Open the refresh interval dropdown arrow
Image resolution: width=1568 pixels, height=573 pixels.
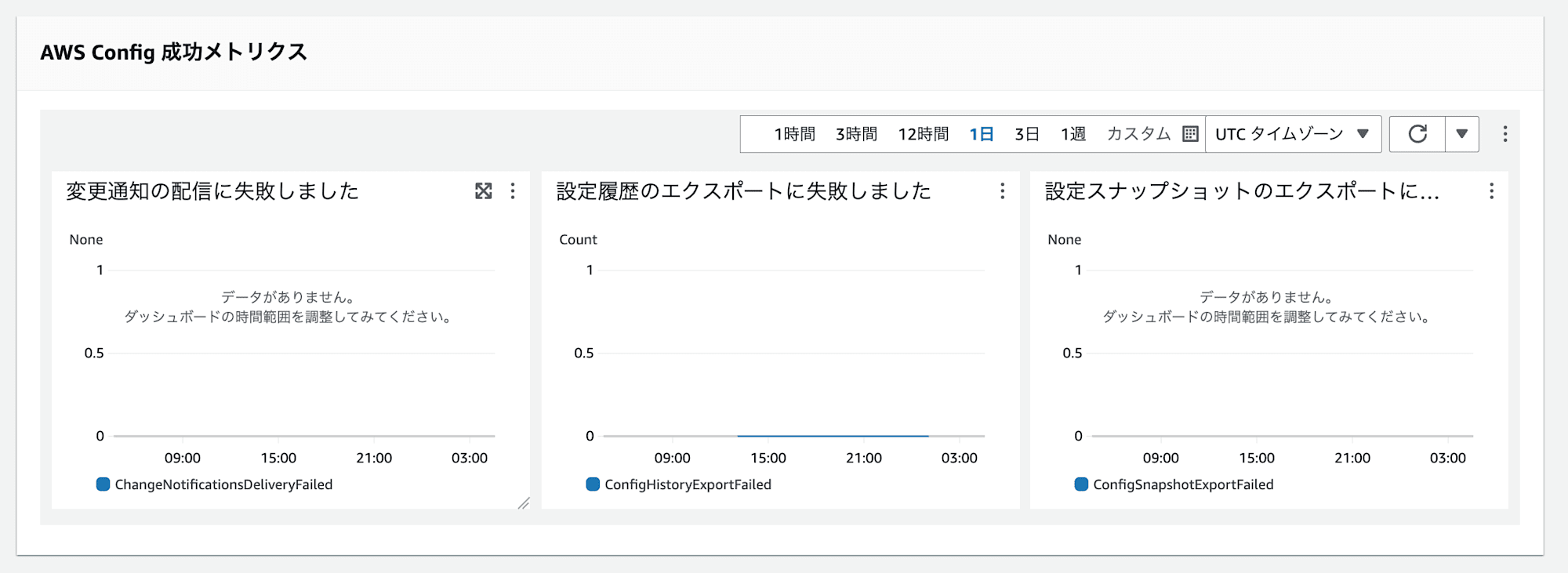pyautogui.click(x=1462, y=134)
